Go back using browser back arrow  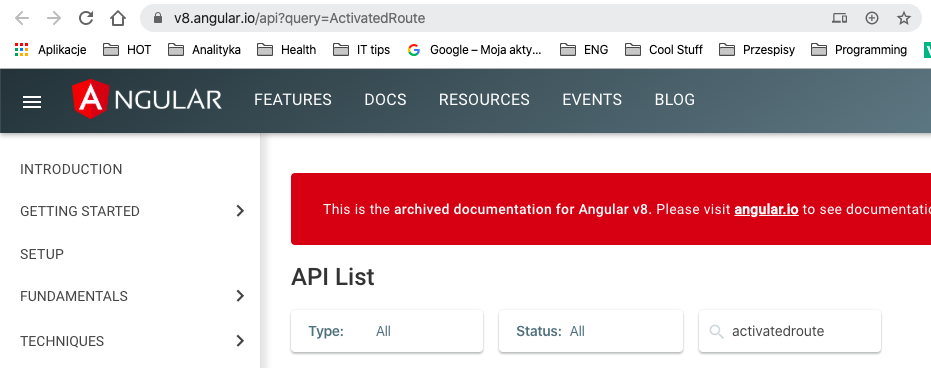(x=22, y=18)
